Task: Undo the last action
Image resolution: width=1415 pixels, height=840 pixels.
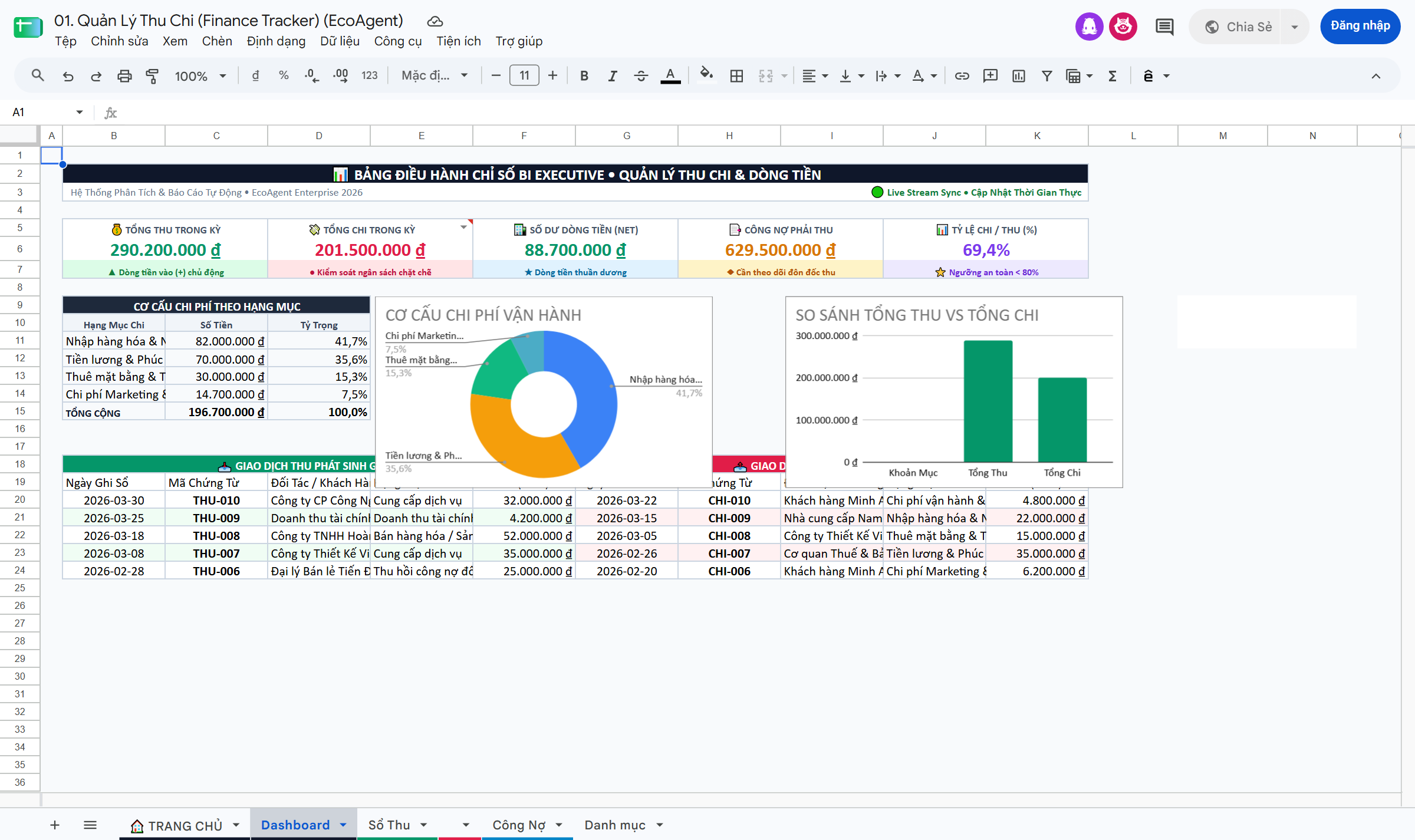Action: 68,76
